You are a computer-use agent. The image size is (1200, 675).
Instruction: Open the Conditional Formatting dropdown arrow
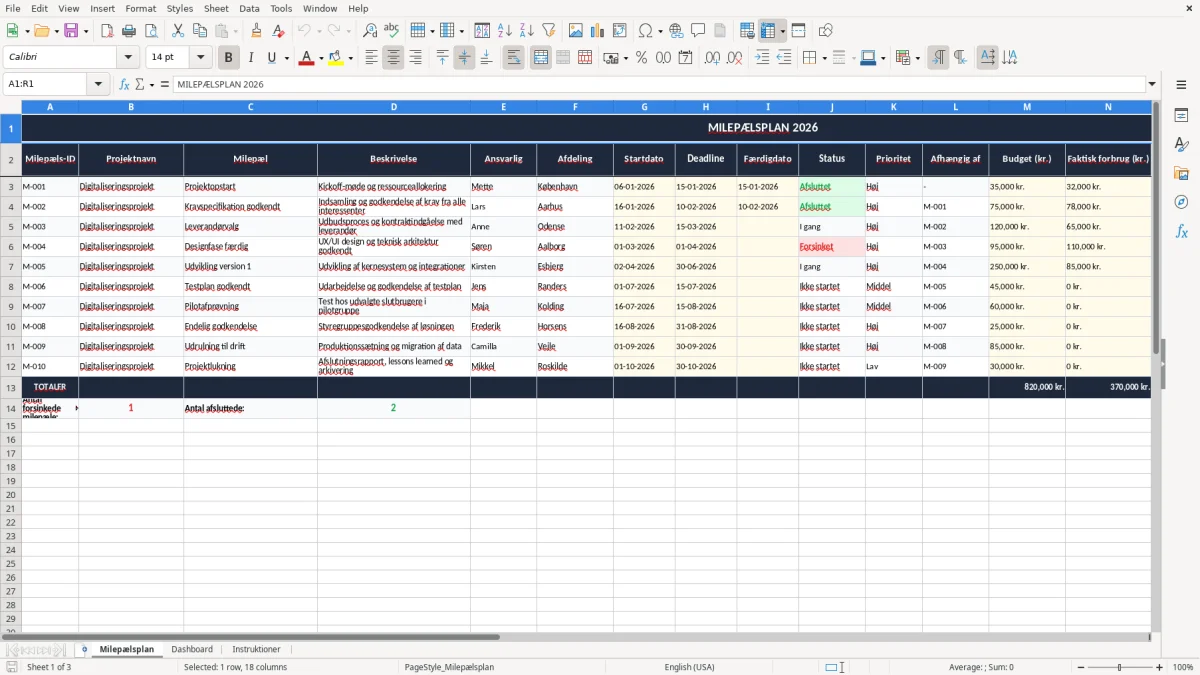click(917, 58)
